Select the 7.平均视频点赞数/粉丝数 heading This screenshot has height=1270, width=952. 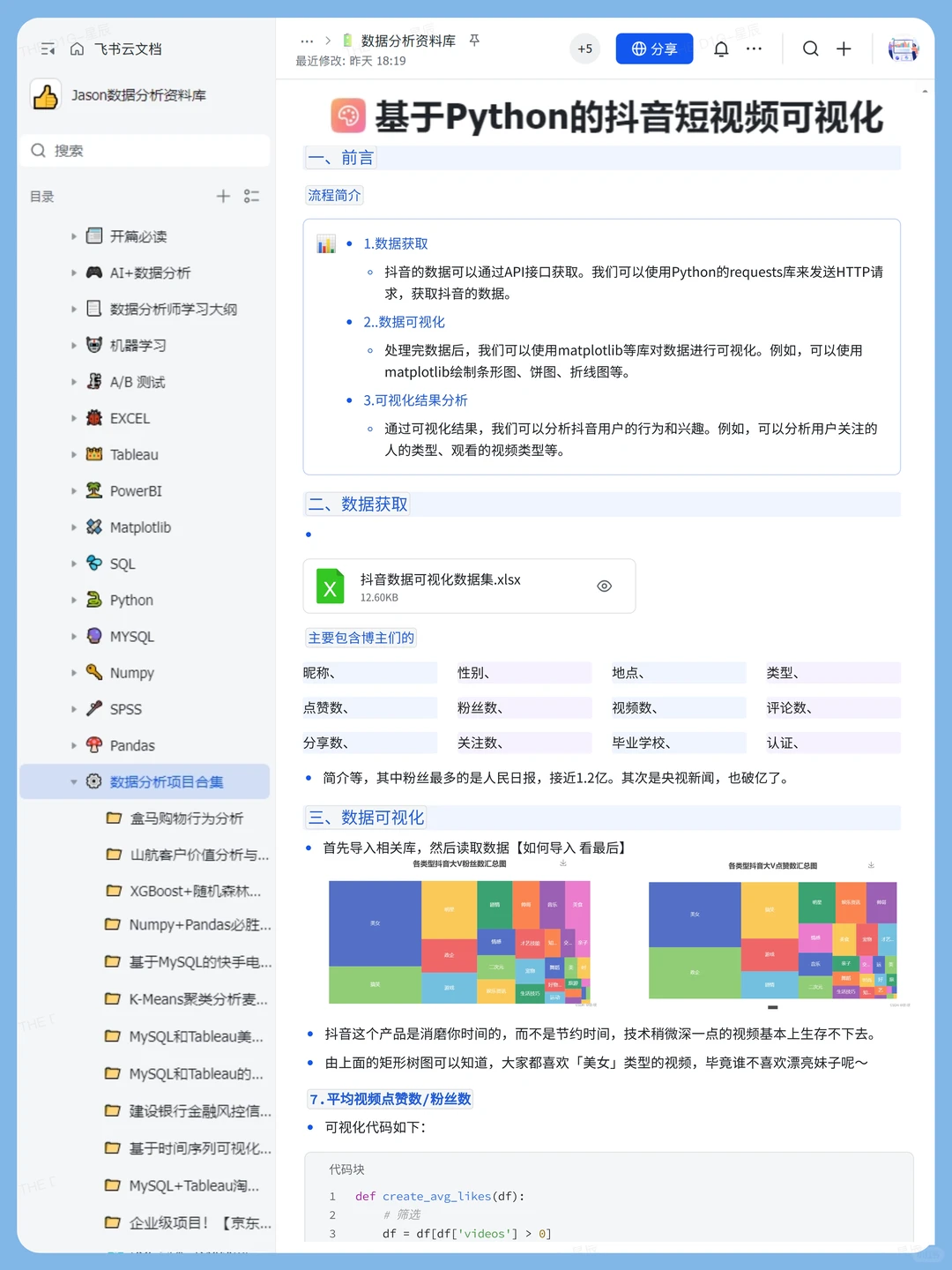[x=390, y=1099]
